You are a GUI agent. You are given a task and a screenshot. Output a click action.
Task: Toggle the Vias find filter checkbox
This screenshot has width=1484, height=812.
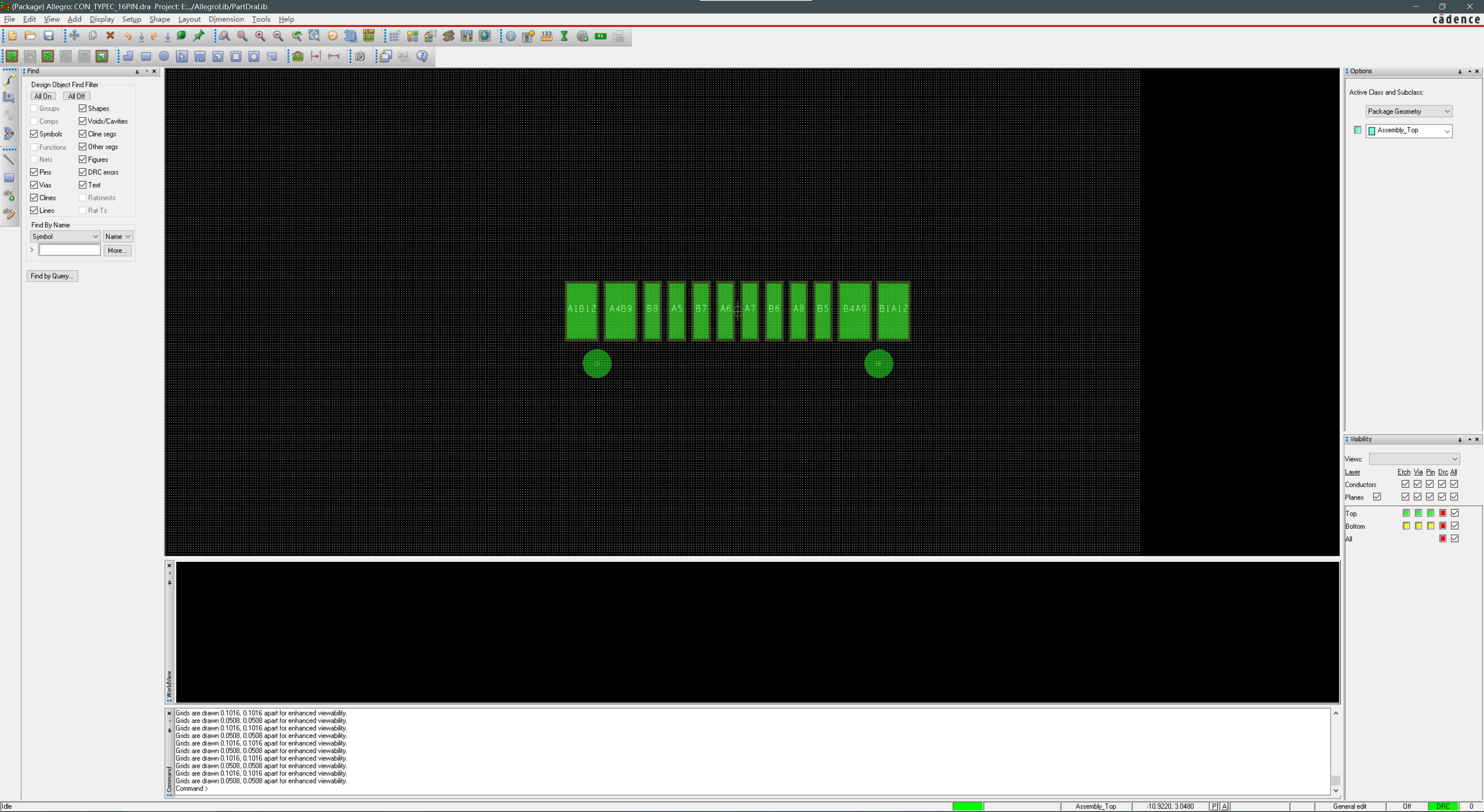tap(34, 185)
